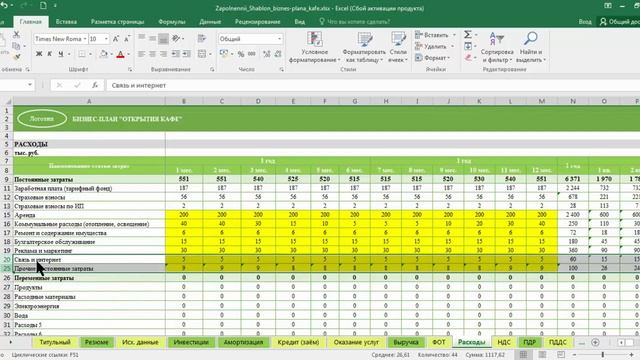Open text orientation options
The height and width of the screenshot is (360, 640).
coord(177,38)
